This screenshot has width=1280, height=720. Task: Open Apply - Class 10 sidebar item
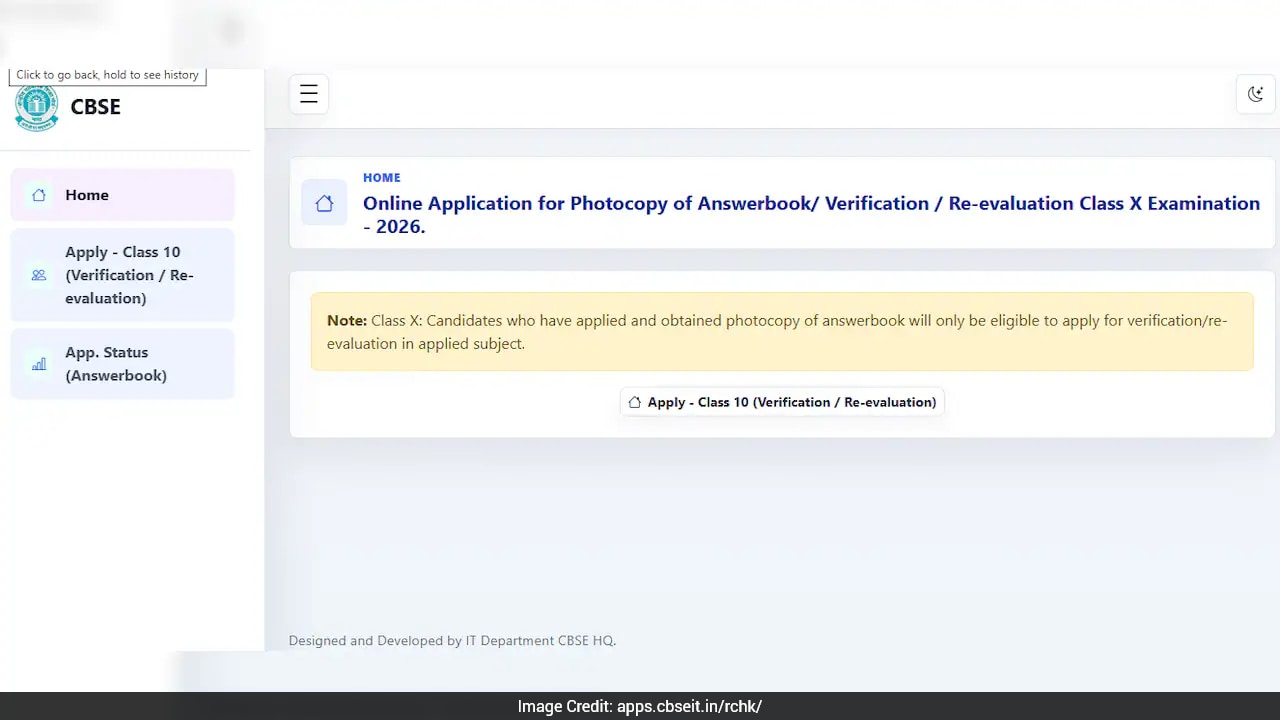tap(122, 275)
